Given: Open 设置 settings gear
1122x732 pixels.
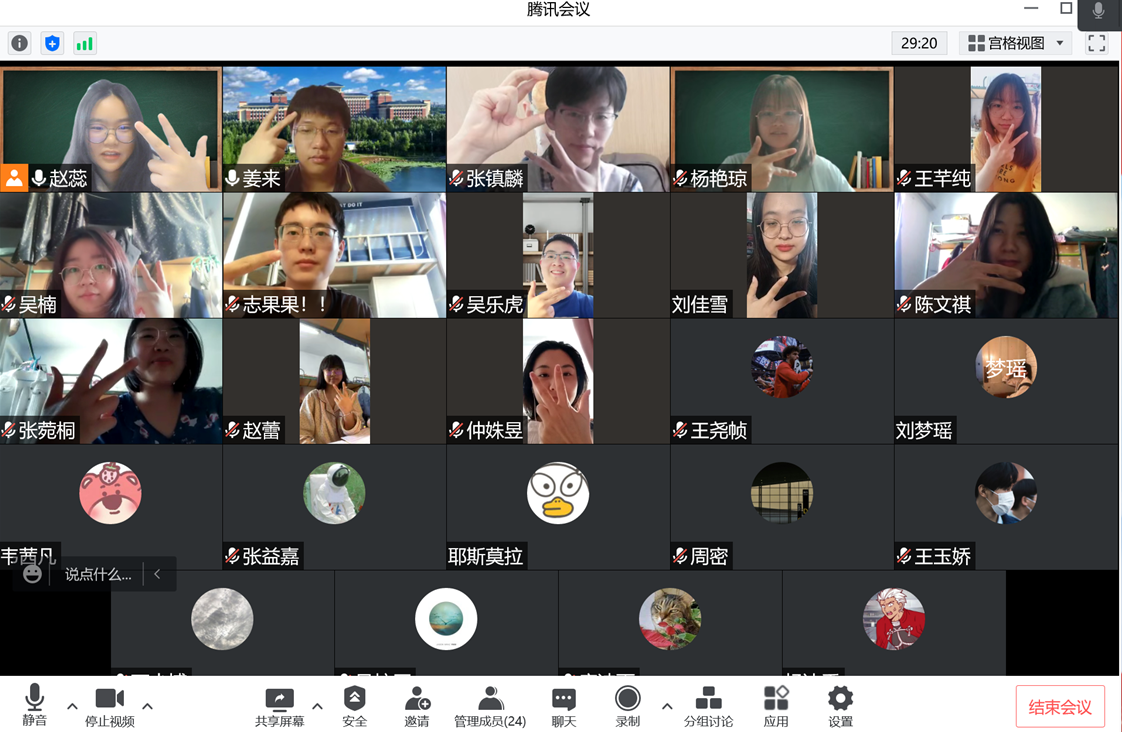Looking at the screenshot, I should pyautogui.click(x=841, y=706).
